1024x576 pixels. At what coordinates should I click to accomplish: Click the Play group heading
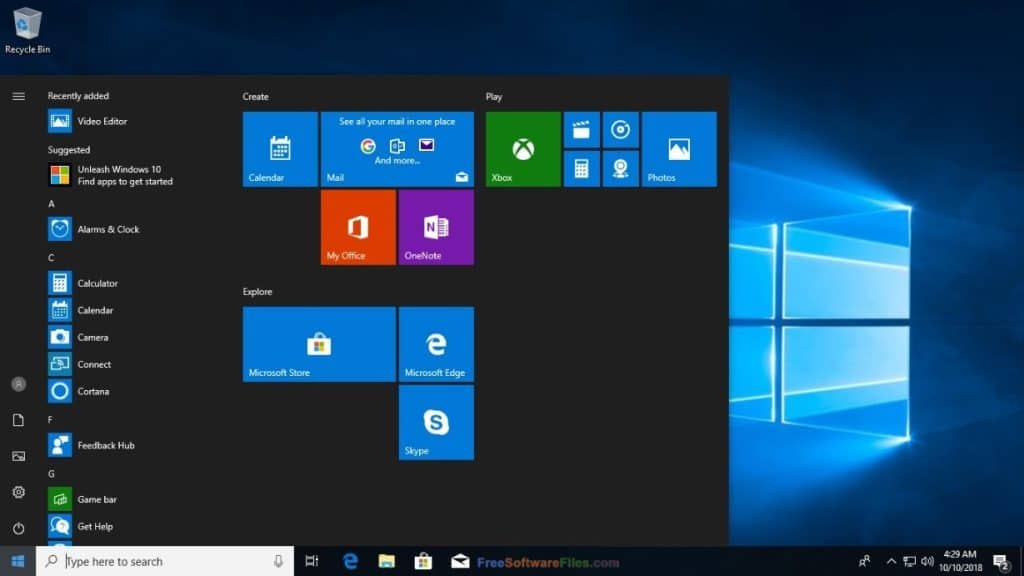[x=494, y=97]
